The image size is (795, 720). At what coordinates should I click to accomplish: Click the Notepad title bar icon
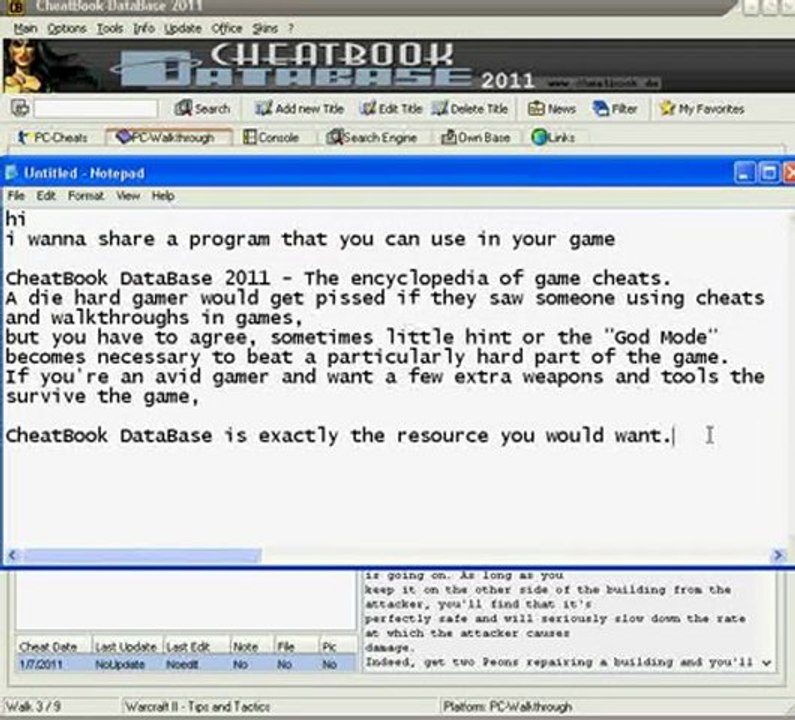click(x=11, y=173)
